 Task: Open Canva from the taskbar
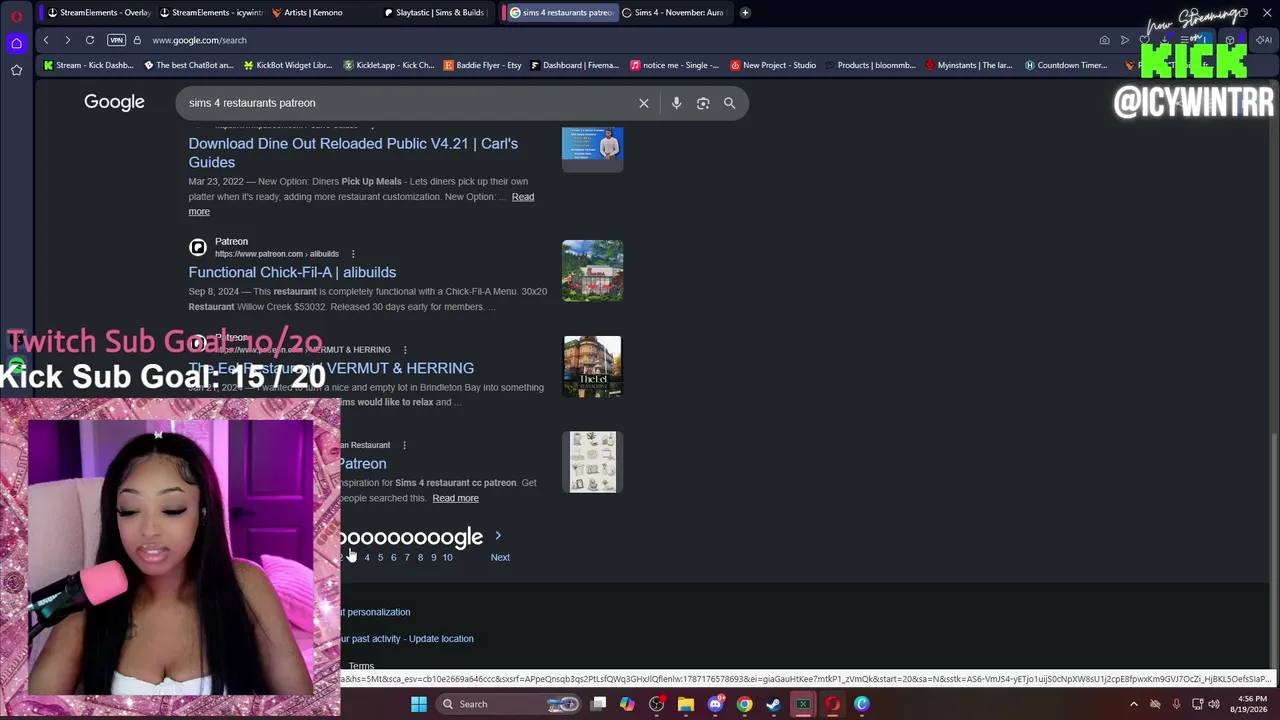tap(861, 704)
